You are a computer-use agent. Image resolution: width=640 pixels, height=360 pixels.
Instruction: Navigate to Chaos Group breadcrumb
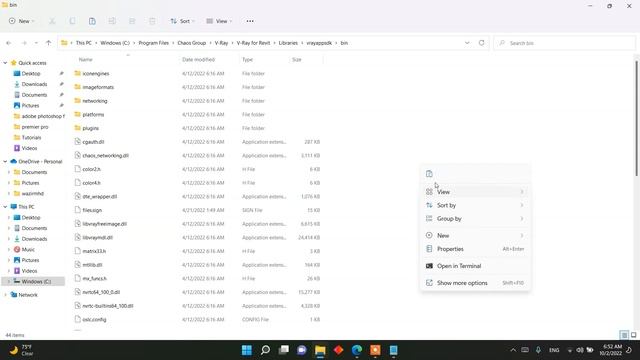(x=191, y=43)
